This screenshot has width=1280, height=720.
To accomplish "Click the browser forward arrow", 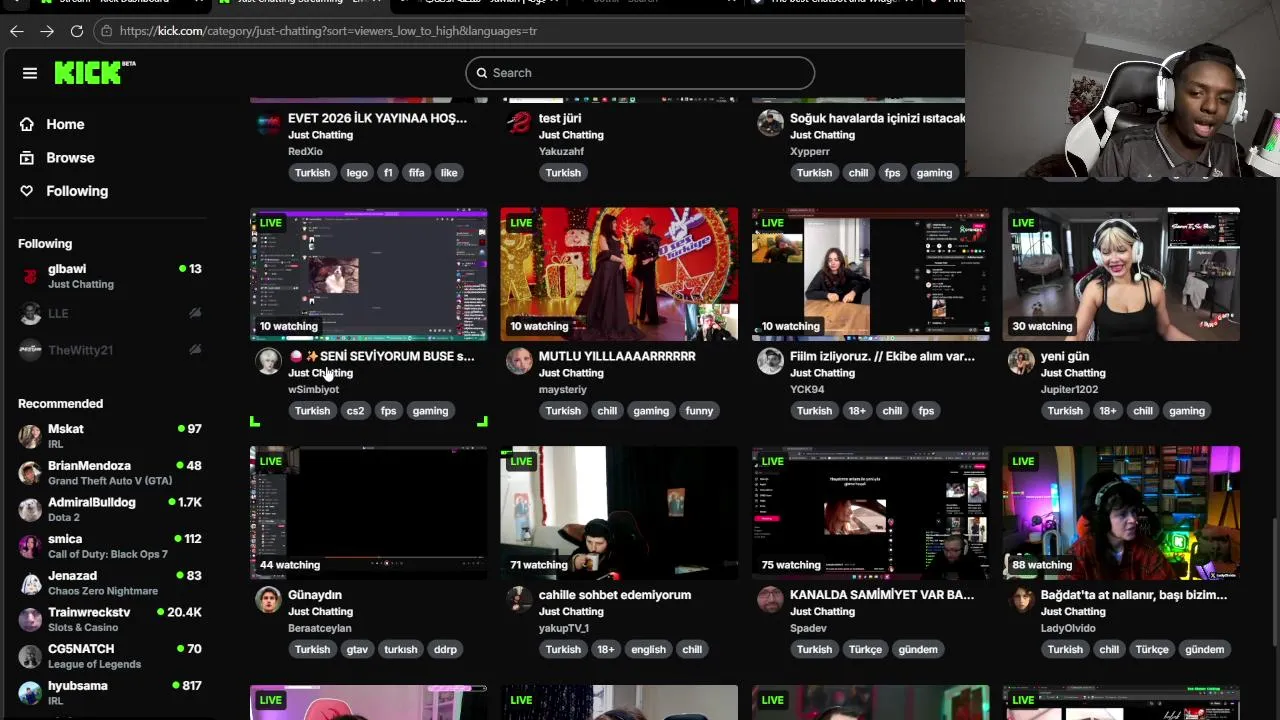I will pos(47,31).
